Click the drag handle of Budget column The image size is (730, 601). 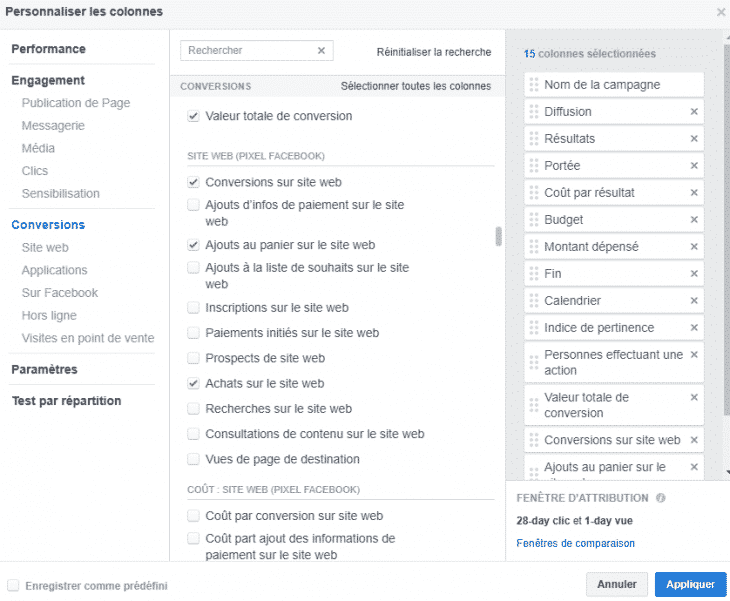coord(533,220)
